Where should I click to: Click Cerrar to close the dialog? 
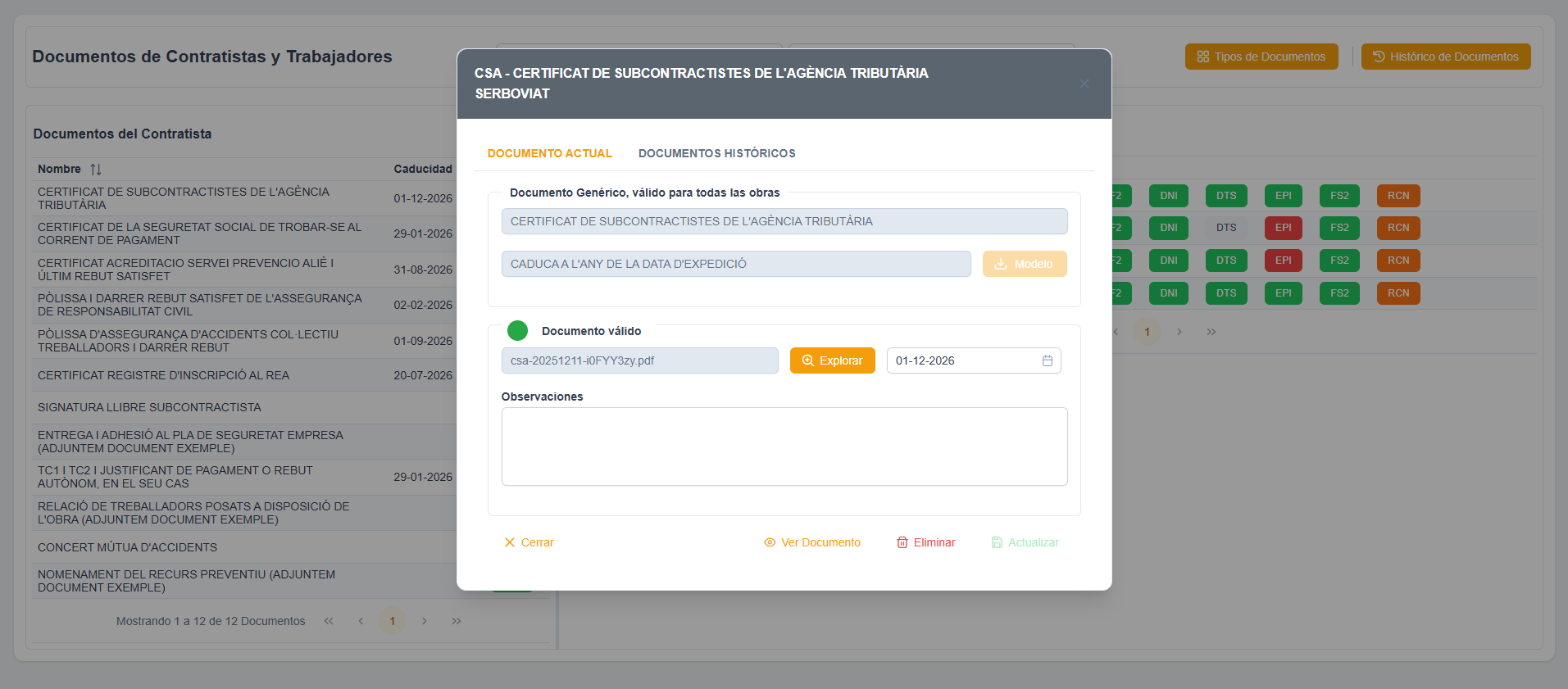coord(529,542)
